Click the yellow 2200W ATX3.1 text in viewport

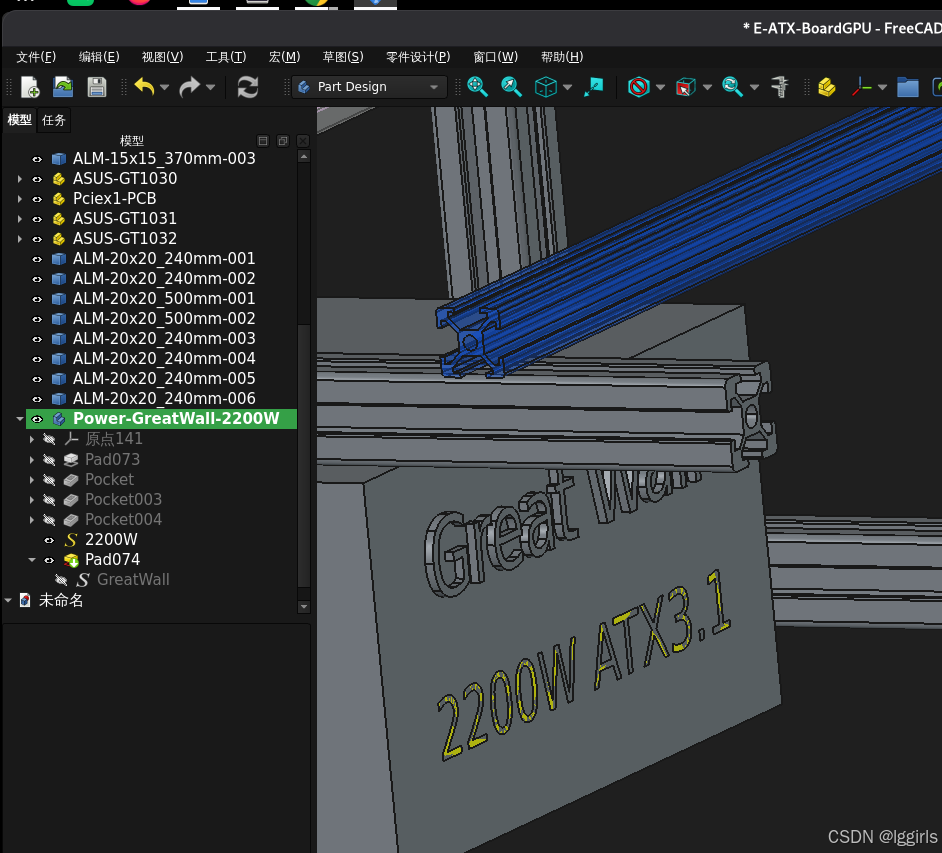coord(586,667)
